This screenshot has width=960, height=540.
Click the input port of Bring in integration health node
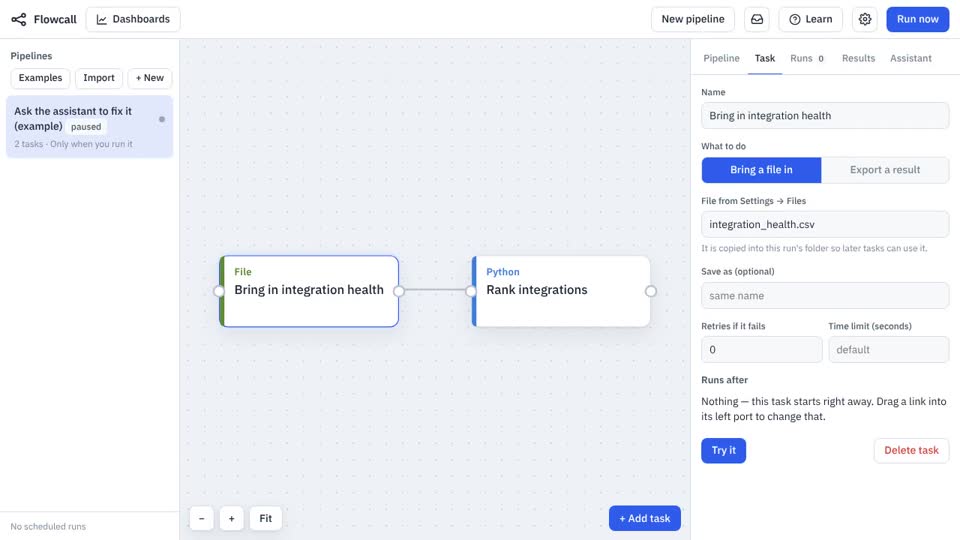(x=219, y=291)
